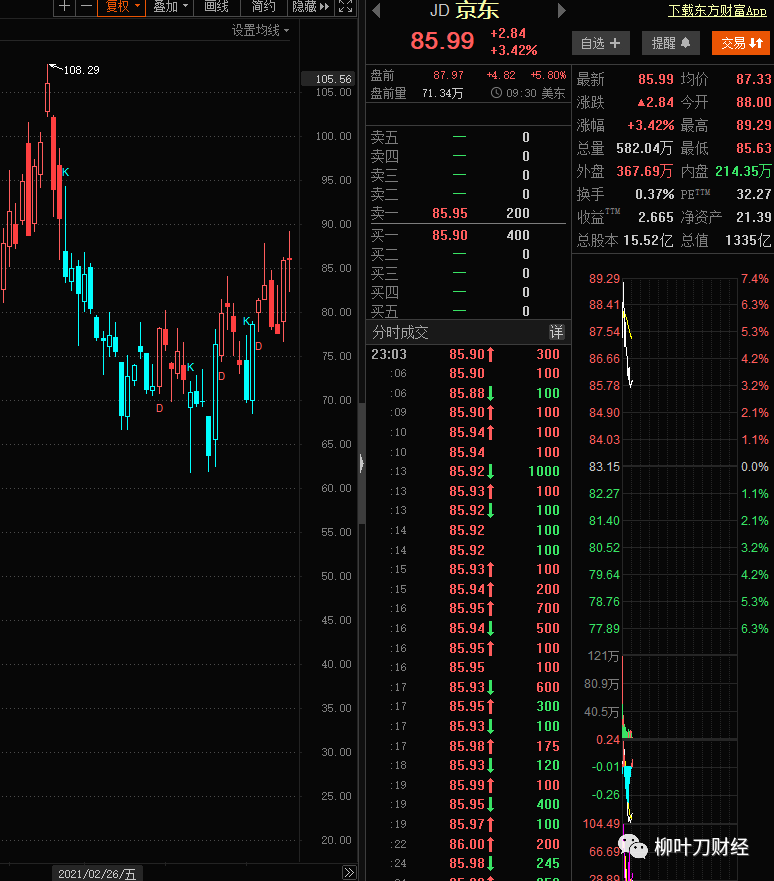Click the trade row with volume 1000

467,471
